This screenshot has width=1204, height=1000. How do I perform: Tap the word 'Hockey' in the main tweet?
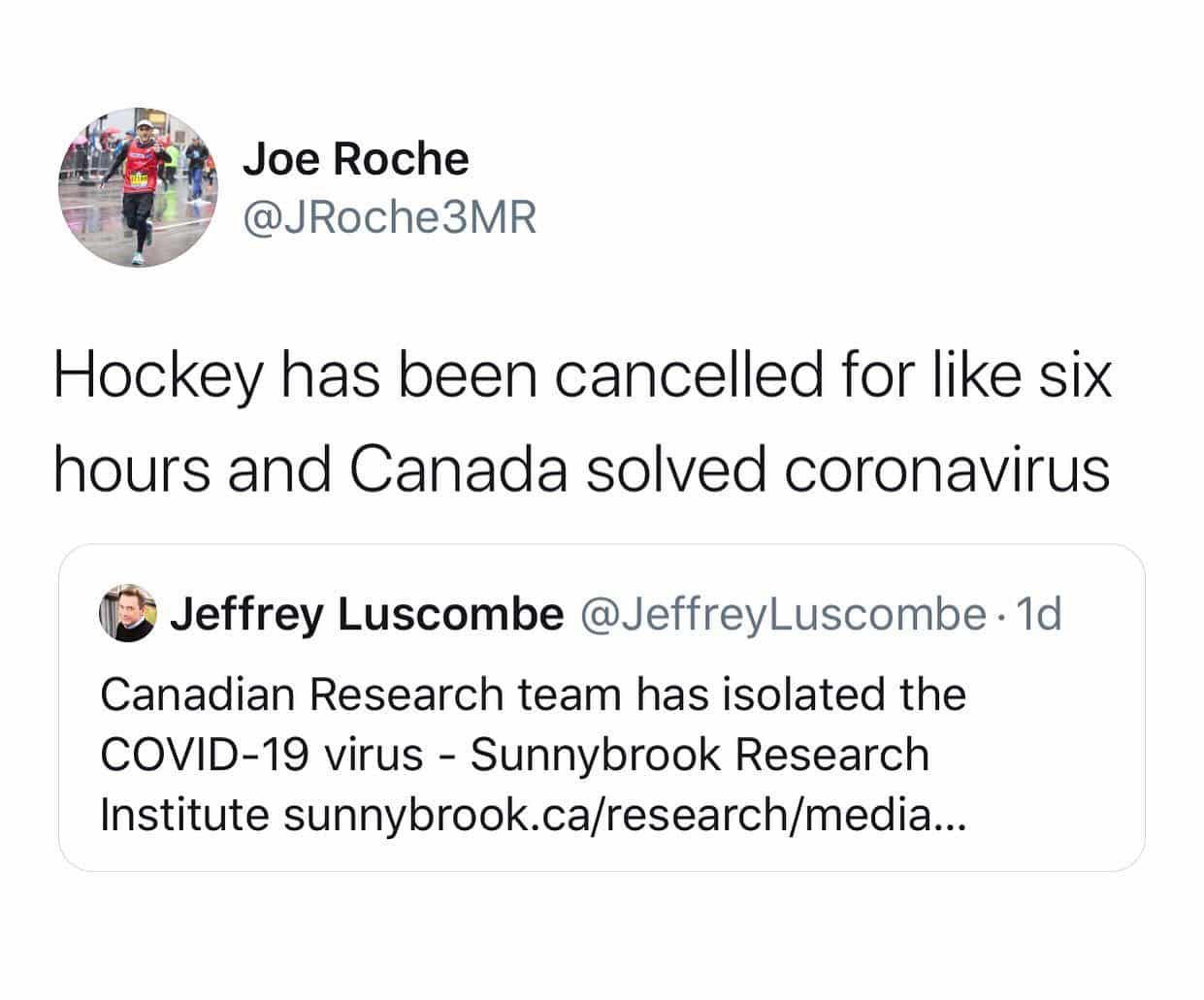(x=158, y=376)
